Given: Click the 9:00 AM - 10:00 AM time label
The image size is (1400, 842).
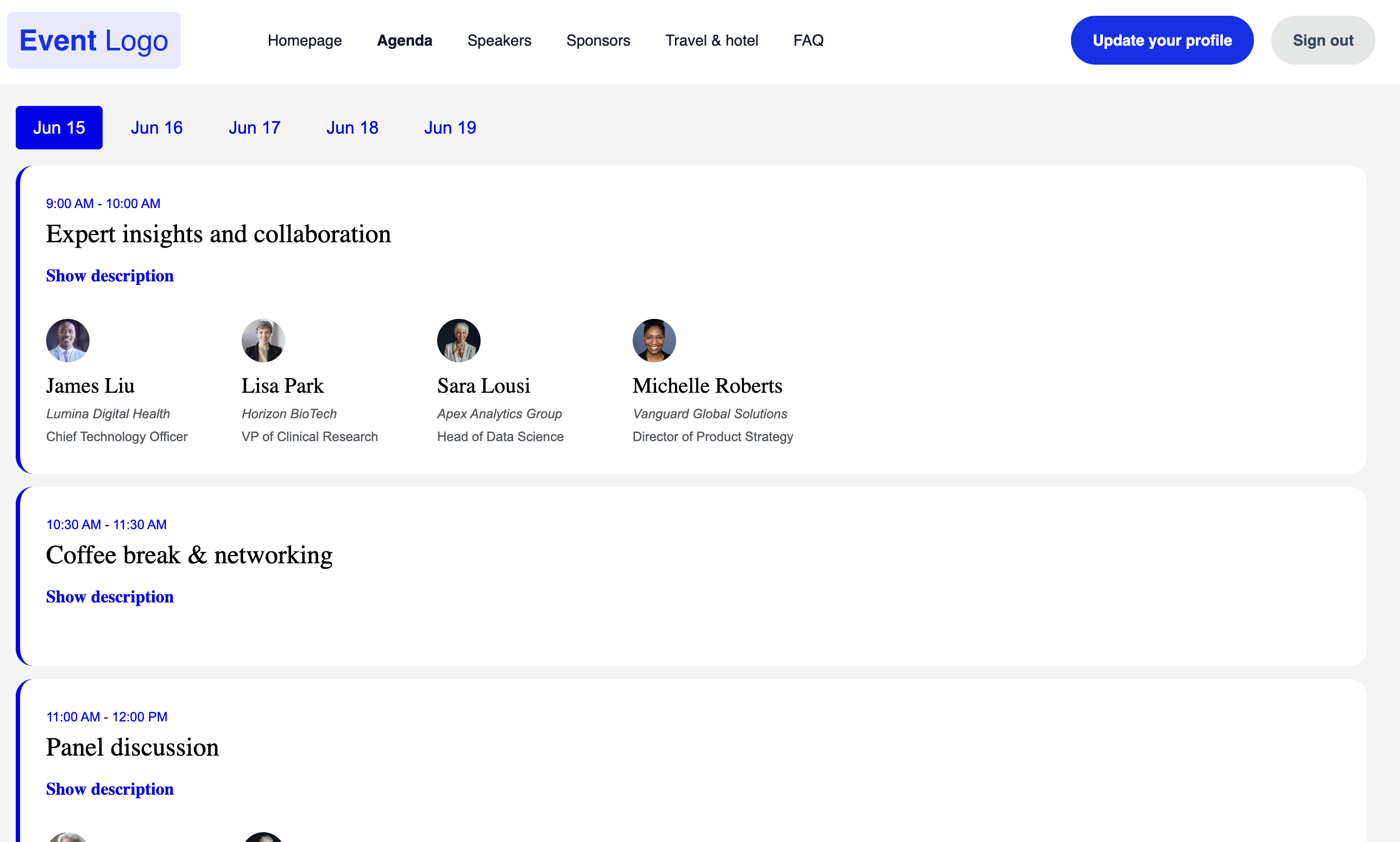Looking at the screenshot, I should [x=103, y=204].
